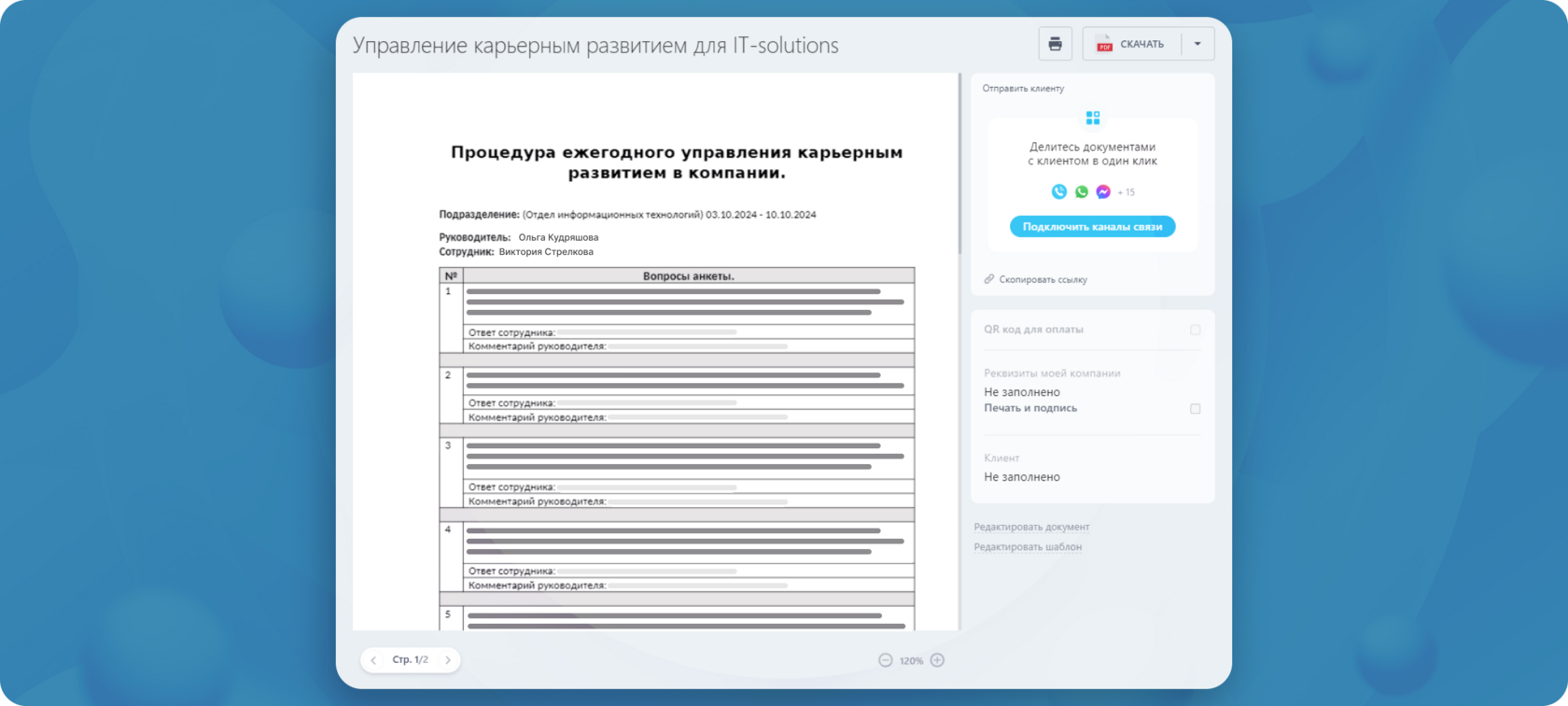Click the '120%' zoom level value
Screen dimensions: 1568x706
coord(911,661)
